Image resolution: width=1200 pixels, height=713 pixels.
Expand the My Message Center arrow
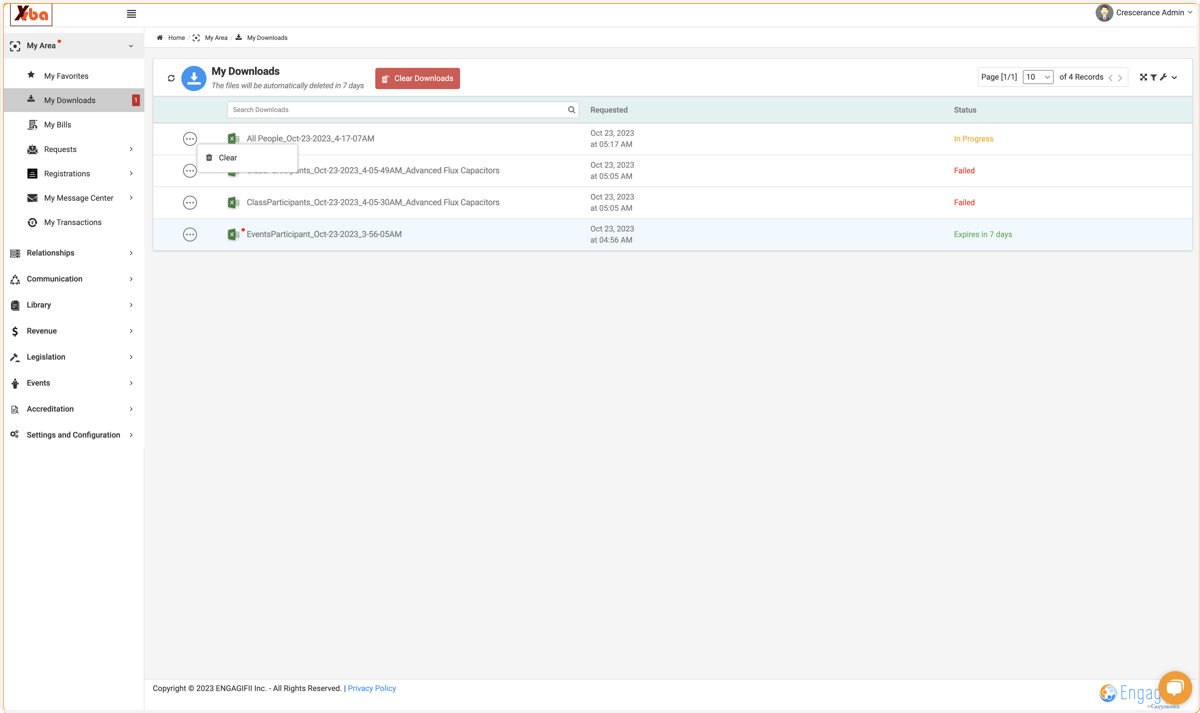pos(131,198)
